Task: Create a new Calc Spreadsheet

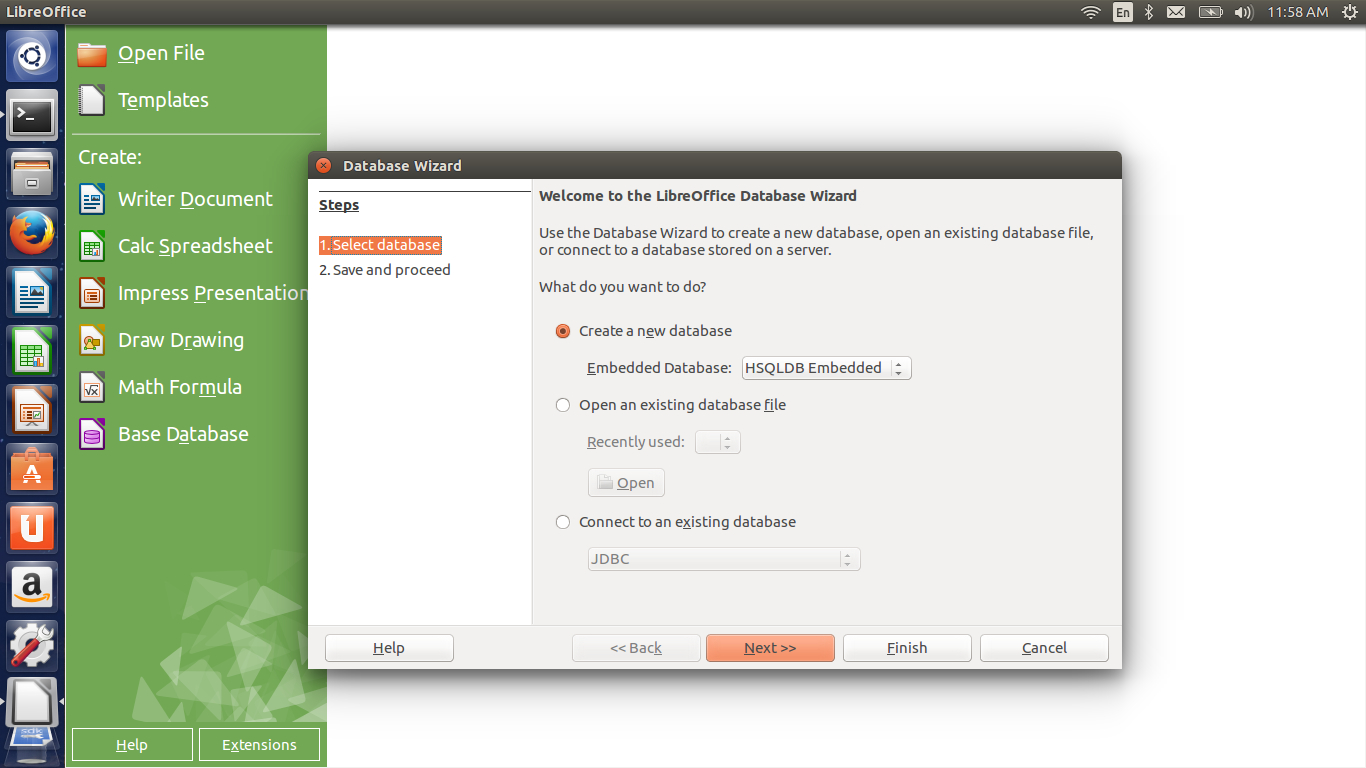Action: click(175, 246)
